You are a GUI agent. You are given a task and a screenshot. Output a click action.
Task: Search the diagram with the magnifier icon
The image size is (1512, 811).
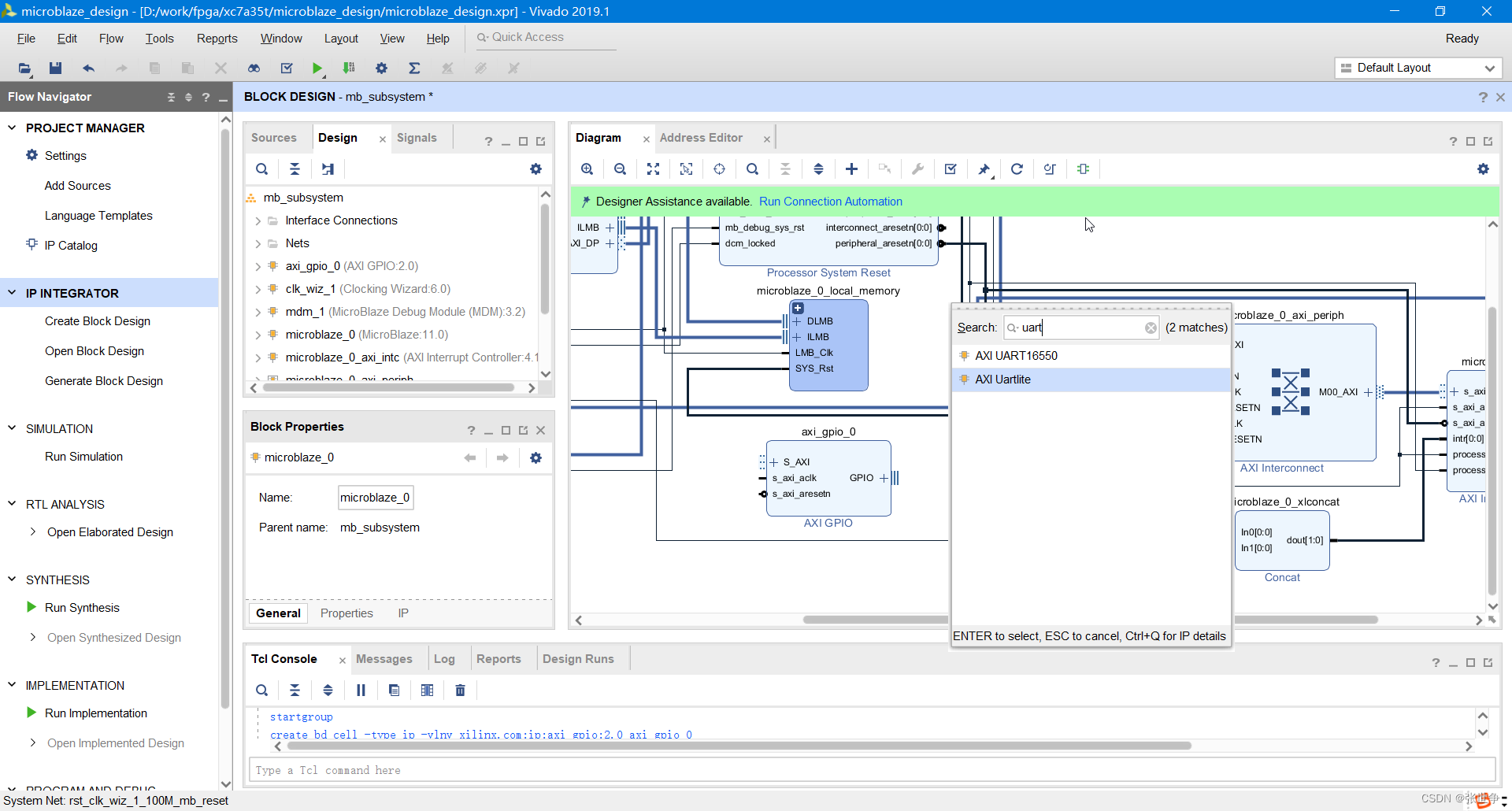pos(752,168)
